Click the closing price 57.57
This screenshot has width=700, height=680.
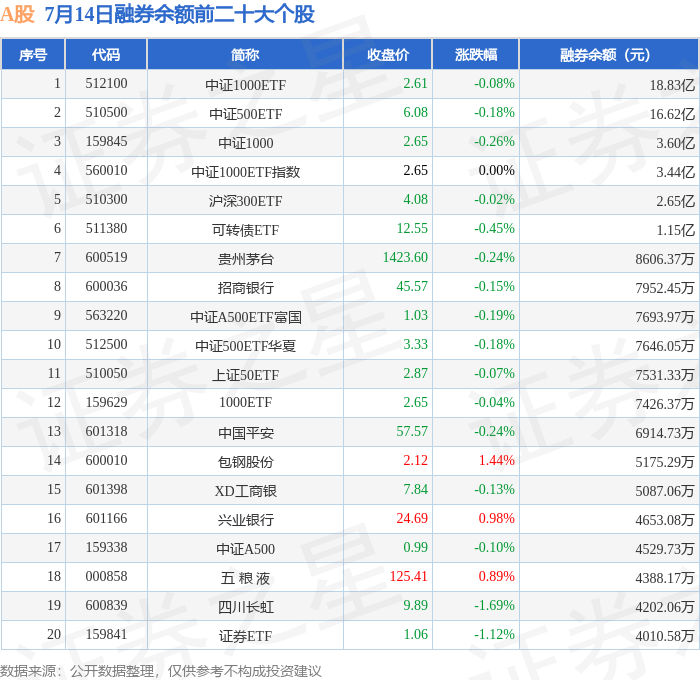click(x=412, y=432)
